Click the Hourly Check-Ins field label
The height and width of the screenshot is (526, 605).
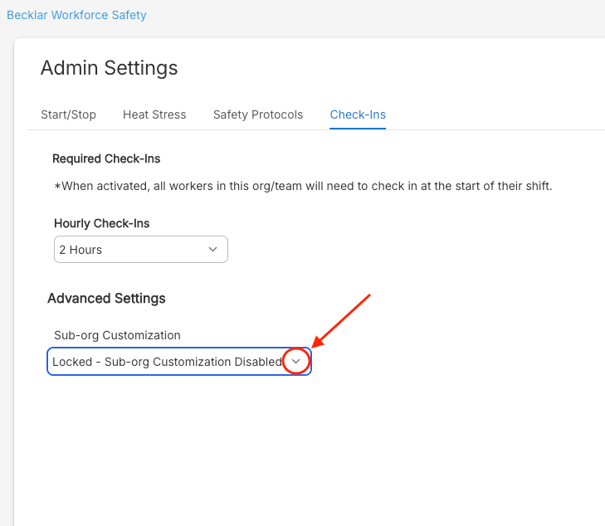(x=101, y=223)
